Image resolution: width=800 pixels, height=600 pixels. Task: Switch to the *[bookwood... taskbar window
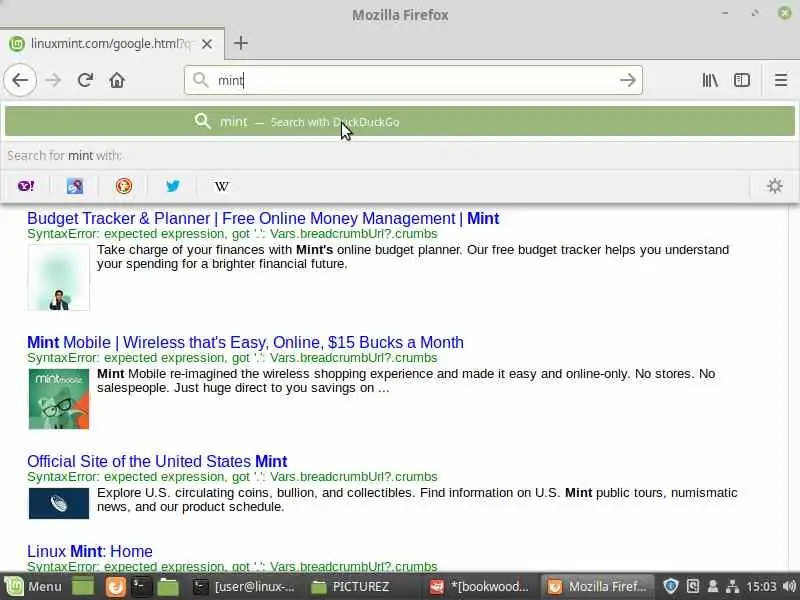click(480, 587)
